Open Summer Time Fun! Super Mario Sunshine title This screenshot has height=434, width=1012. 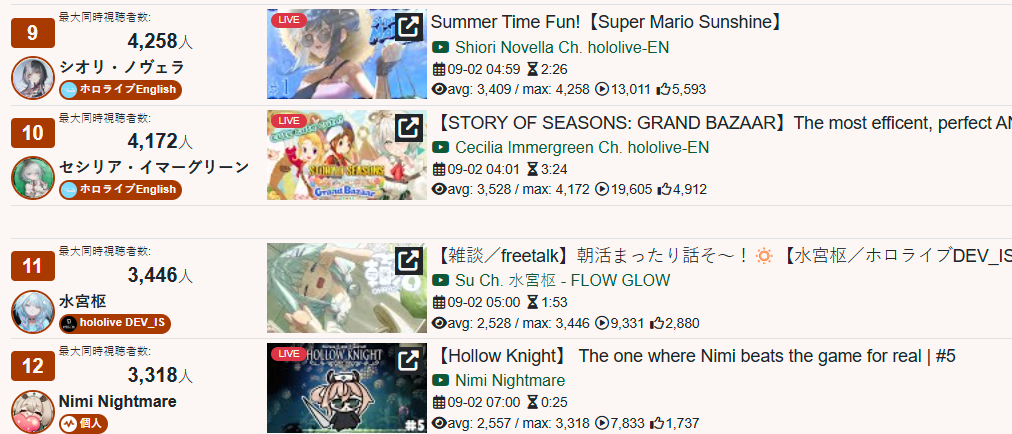[607, 23]
